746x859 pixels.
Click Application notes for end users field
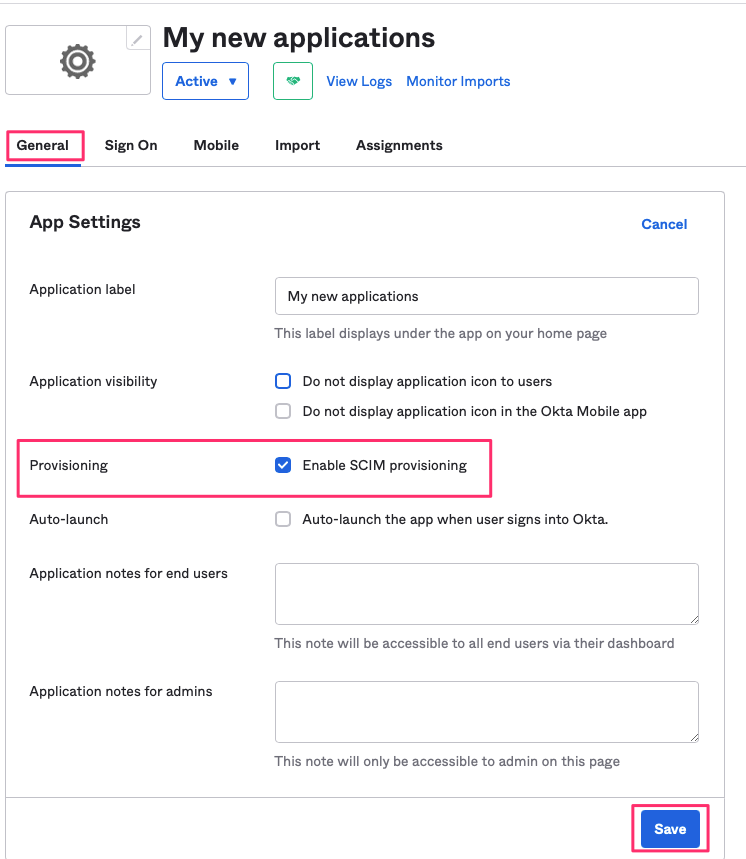click(487, 594)
